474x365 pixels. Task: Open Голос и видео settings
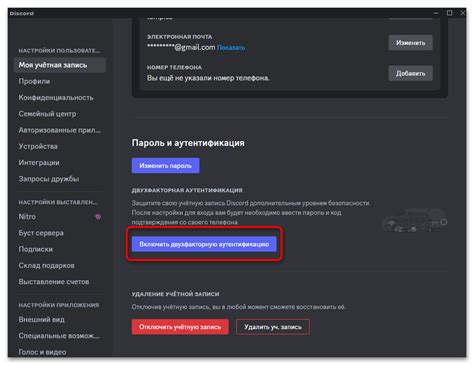coord(42,352)
